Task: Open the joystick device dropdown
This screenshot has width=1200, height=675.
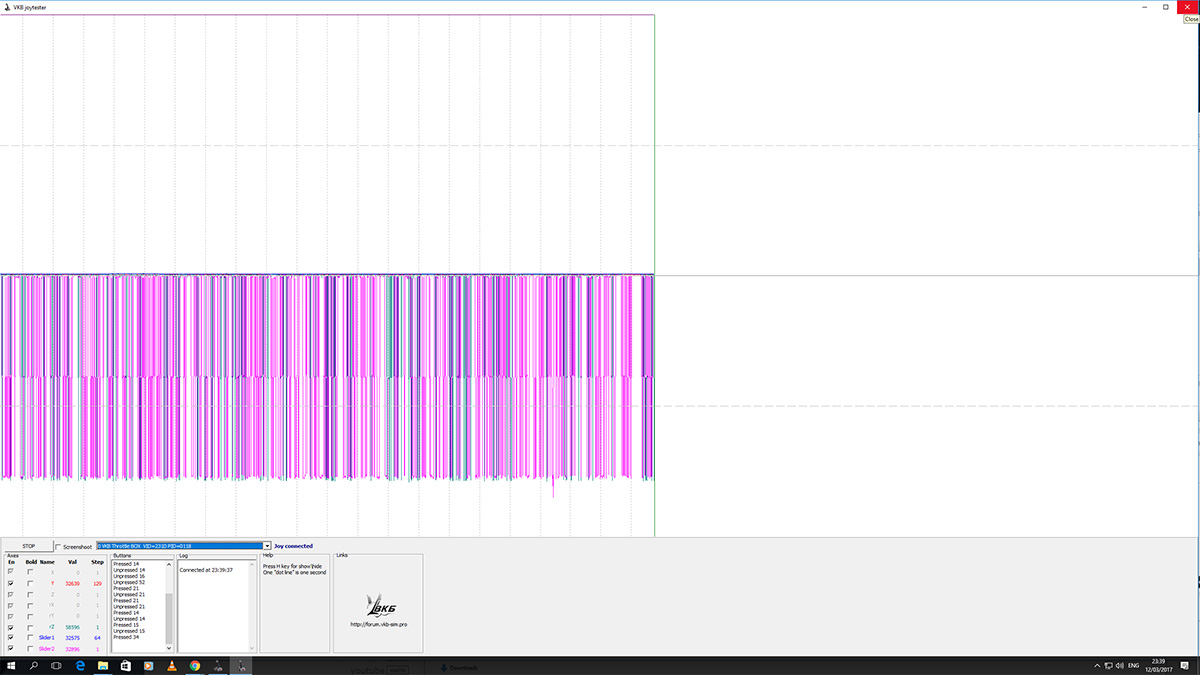Action: [267, 546]
